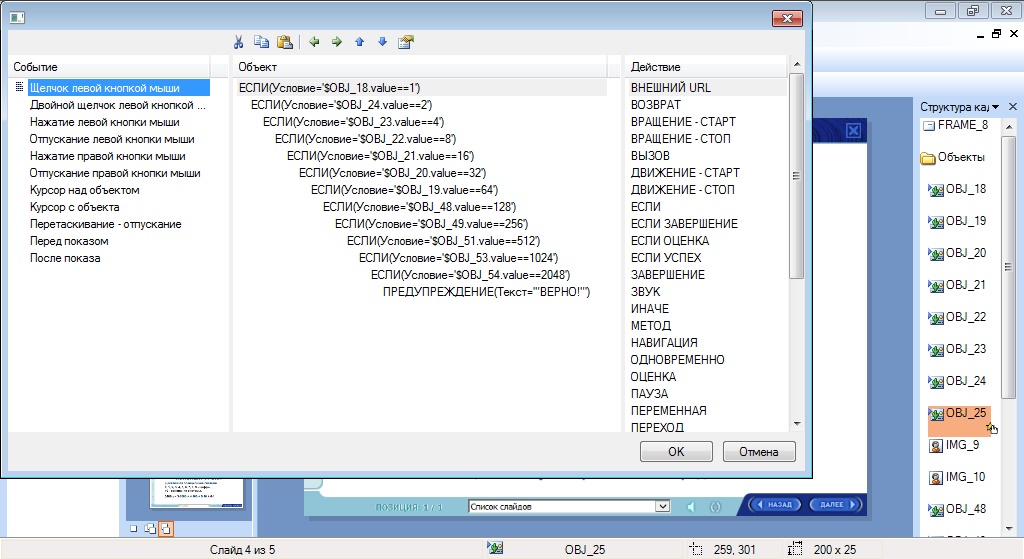The height and width of the screenshot is (559, 1024).
Task: Select OBJ_22 in the structure panel
Action: [x=965, y=317]
